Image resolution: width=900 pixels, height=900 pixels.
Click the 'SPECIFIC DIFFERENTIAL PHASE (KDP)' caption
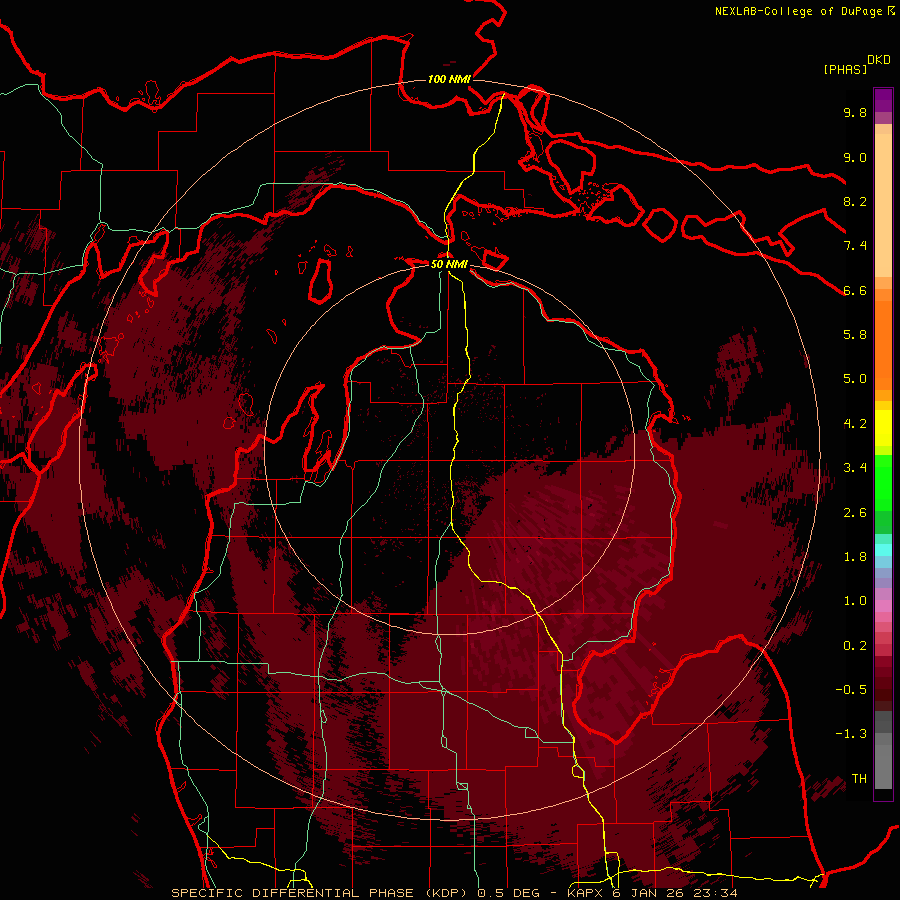coord(319,893)
